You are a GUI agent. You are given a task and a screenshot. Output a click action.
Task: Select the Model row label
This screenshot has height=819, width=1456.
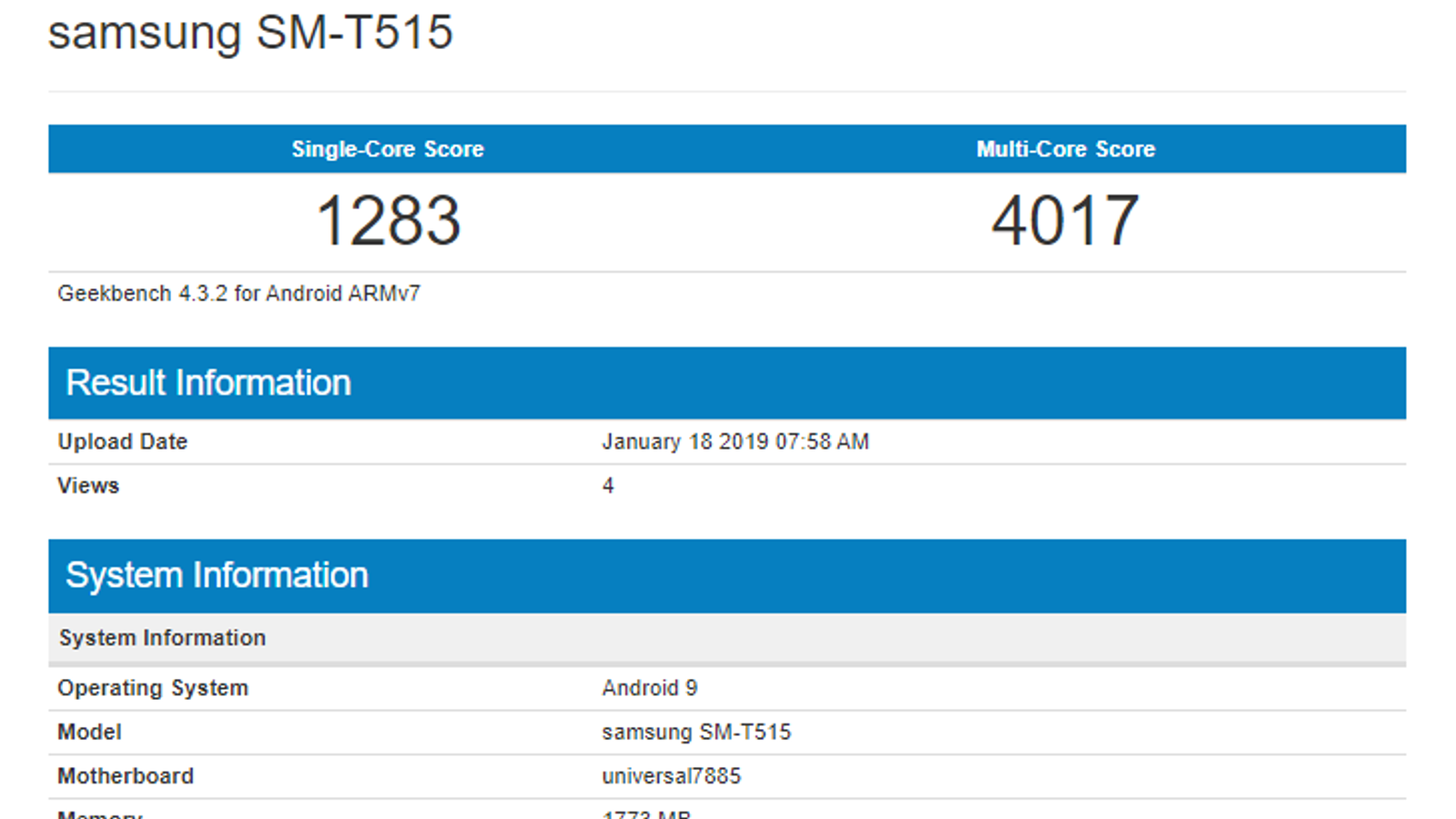click(x=89, y=733)
